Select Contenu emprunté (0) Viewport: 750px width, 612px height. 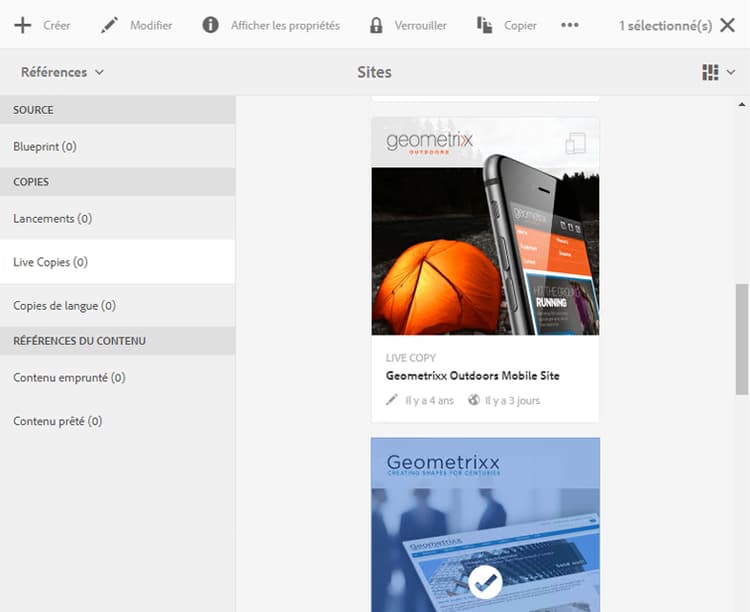click(x=117, y=378)
